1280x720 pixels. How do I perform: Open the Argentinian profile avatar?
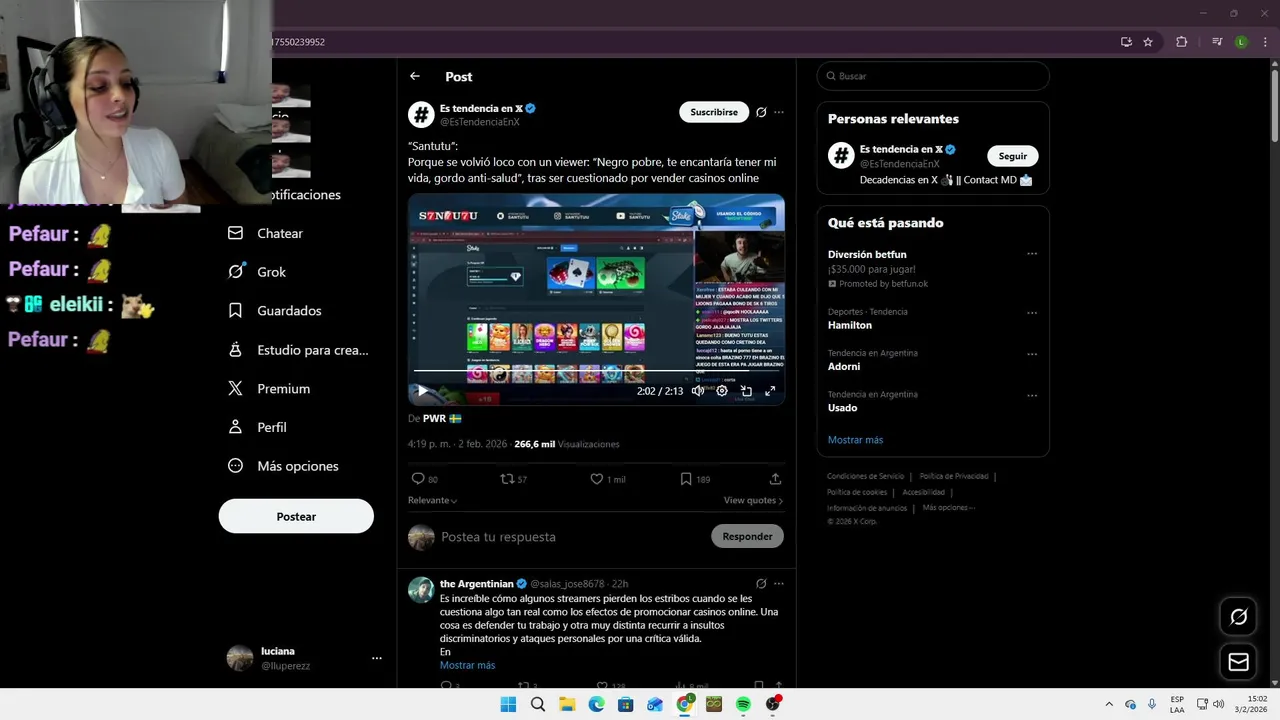coord(421,590)
